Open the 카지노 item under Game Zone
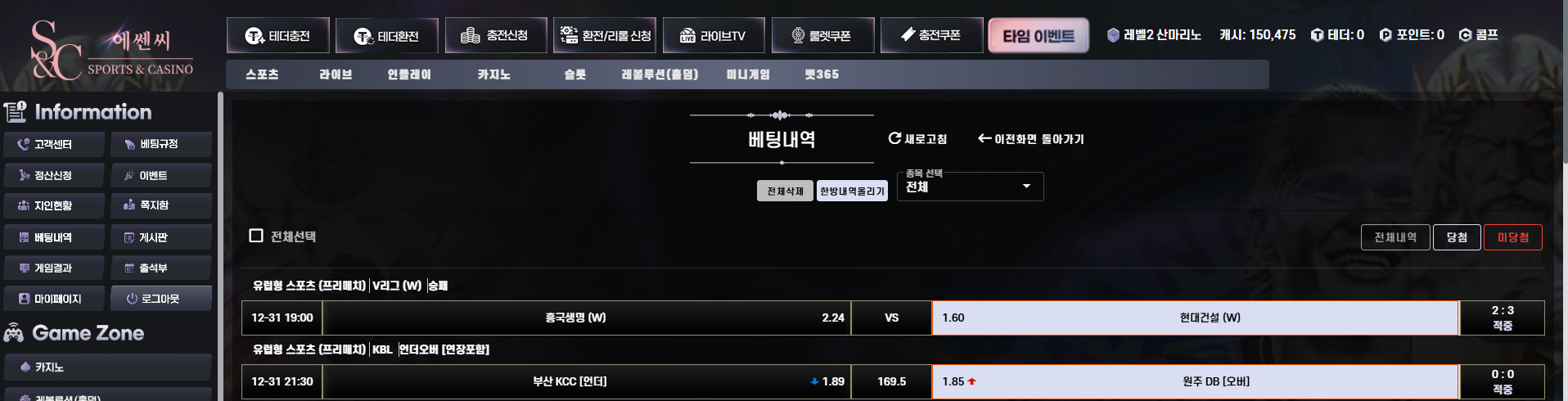This screenshot has height=401, width=1568. click(107, 367)
